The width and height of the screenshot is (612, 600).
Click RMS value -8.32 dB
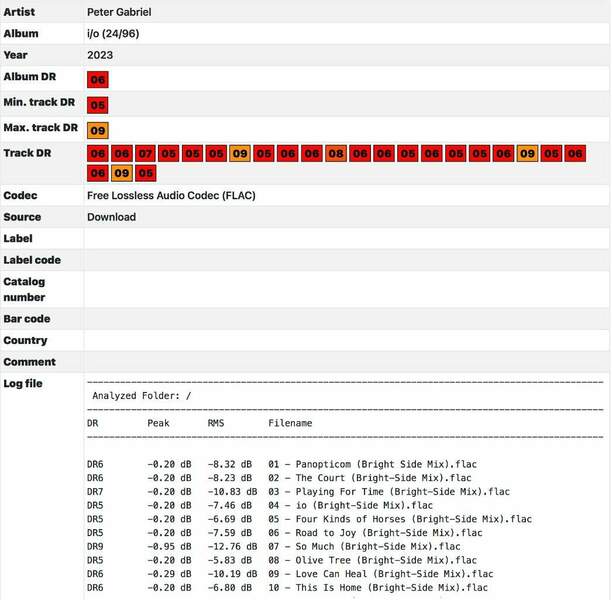[x=230, y=464]
